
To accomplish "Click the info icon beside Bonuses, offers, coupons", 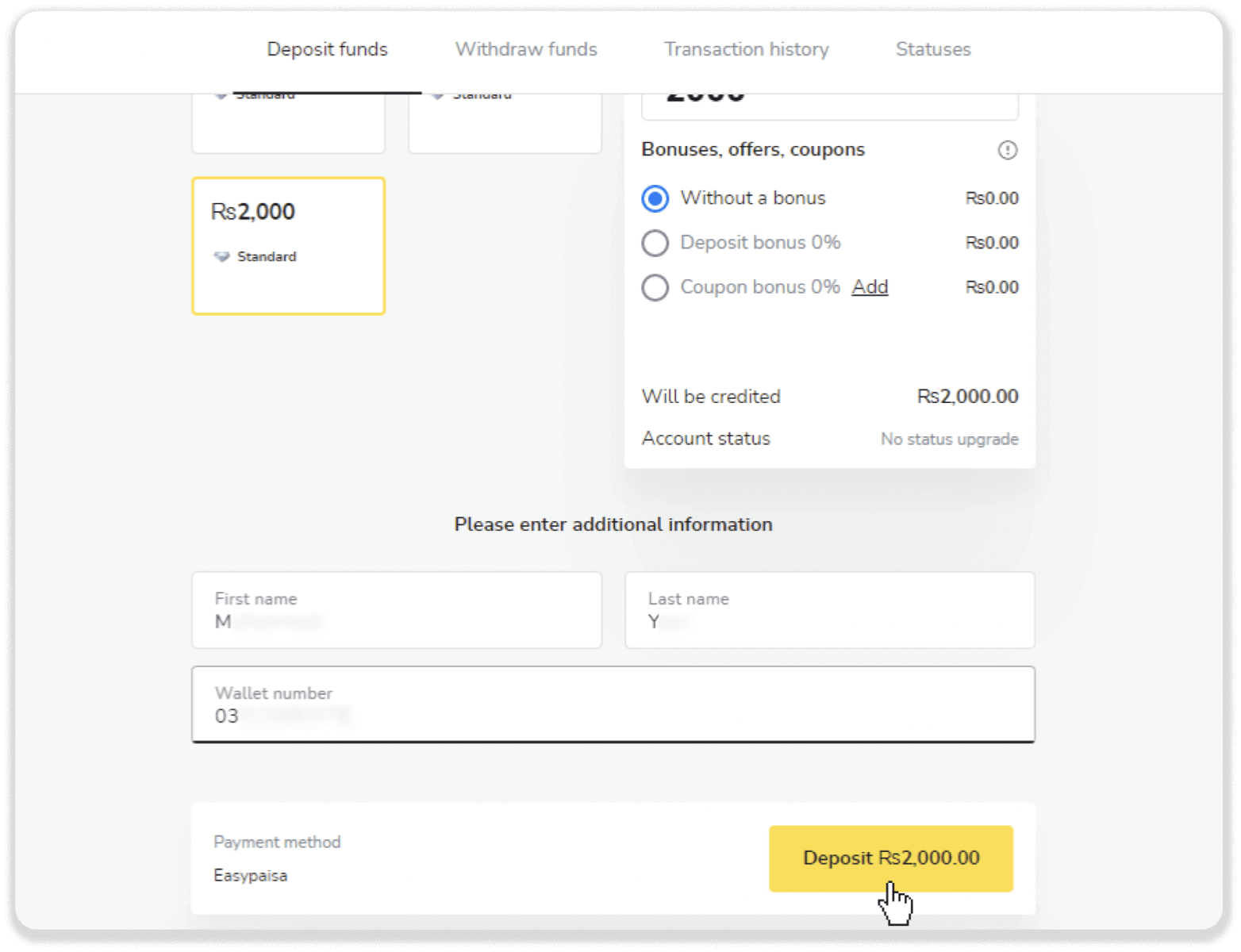I will (x=1007, y=150).
